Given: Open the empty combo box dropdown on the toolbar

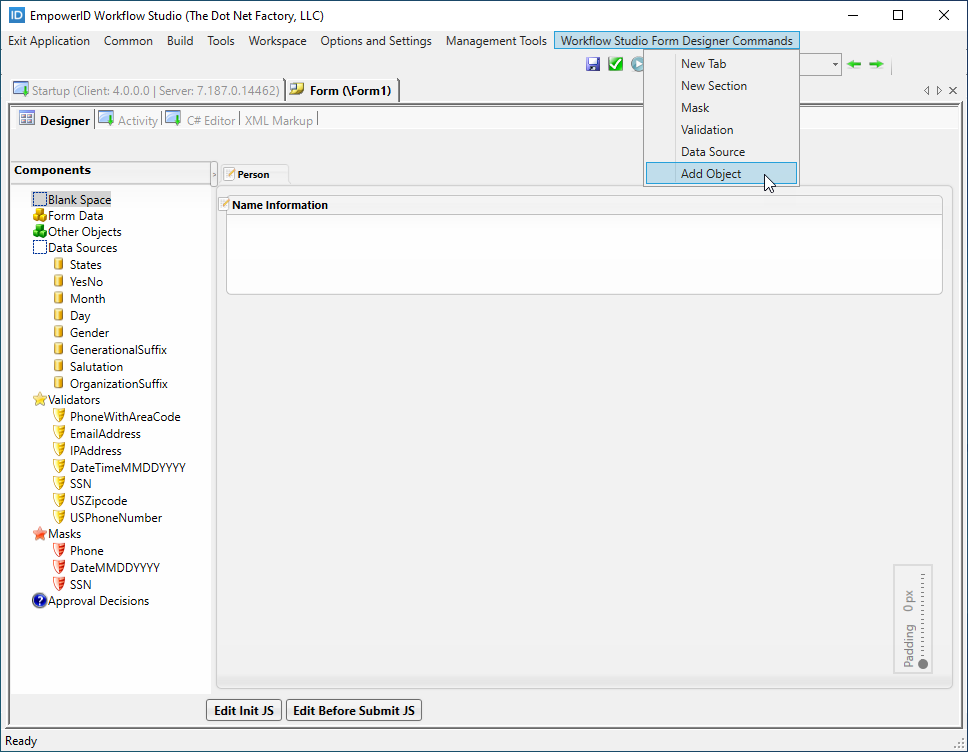Looking at the screenshot, I should (835, 63).
